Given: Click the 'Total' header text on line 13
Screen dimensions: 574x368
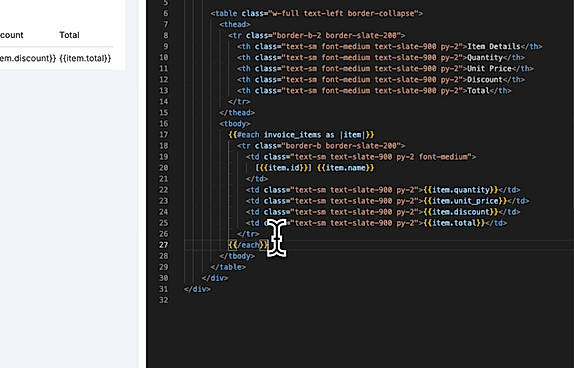Looking at the screenshot, I should [x=478, y=90].
